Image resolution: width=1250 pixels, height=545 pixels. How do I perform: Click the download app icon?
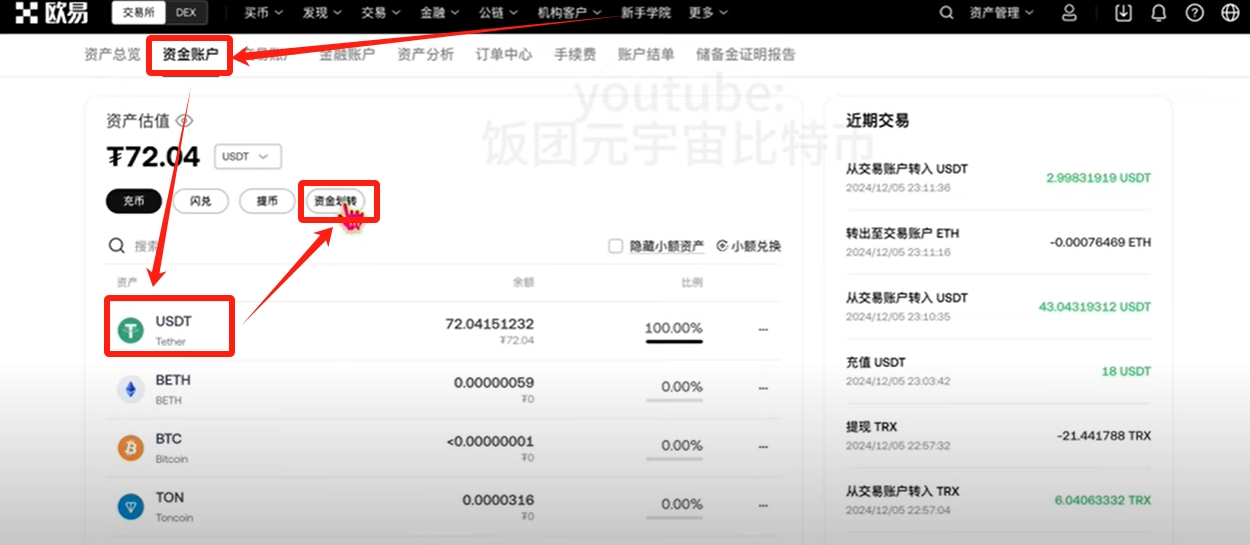[1124, 13]
